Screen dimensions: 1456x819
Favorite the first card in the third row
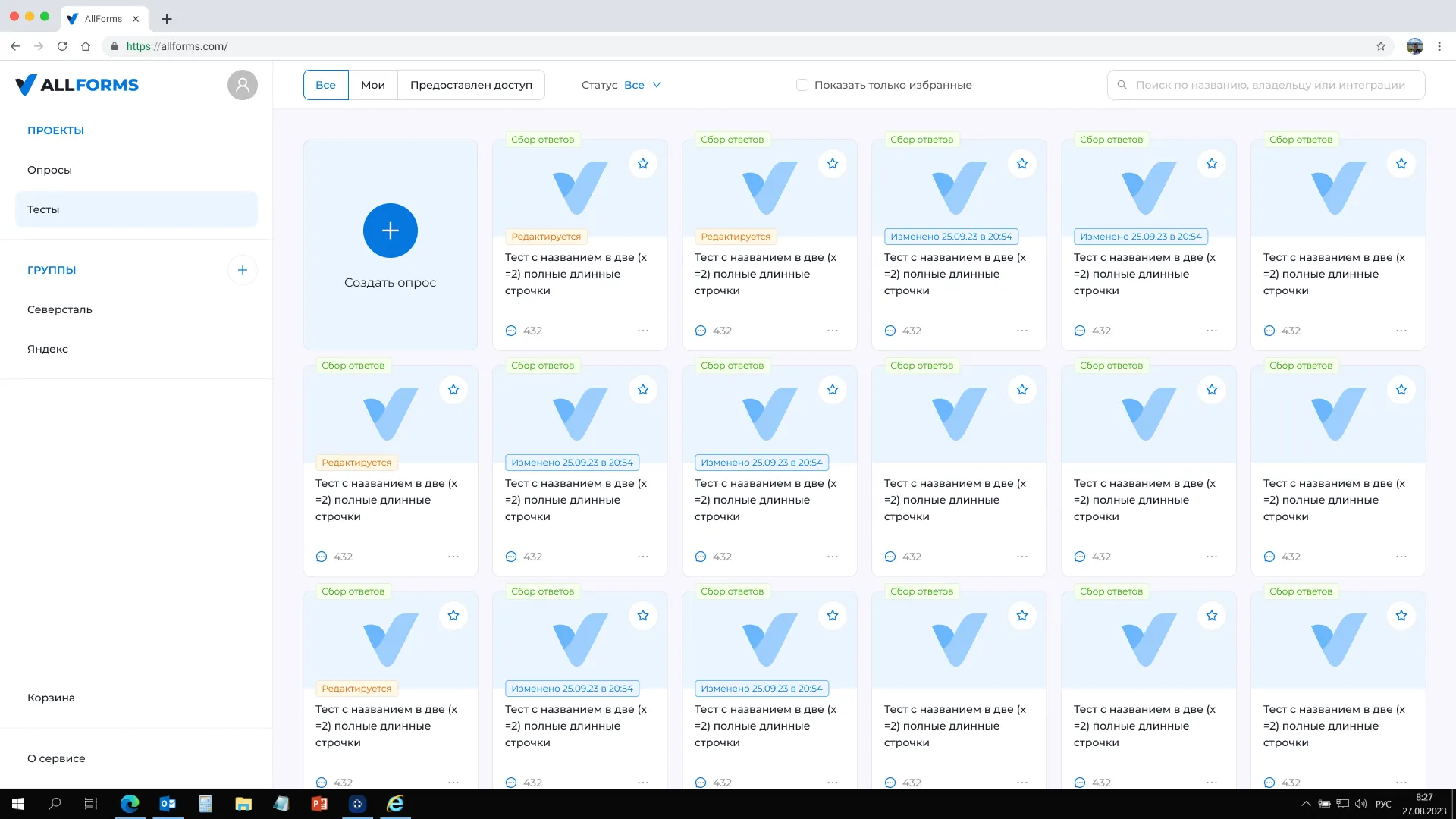(453, 616)
